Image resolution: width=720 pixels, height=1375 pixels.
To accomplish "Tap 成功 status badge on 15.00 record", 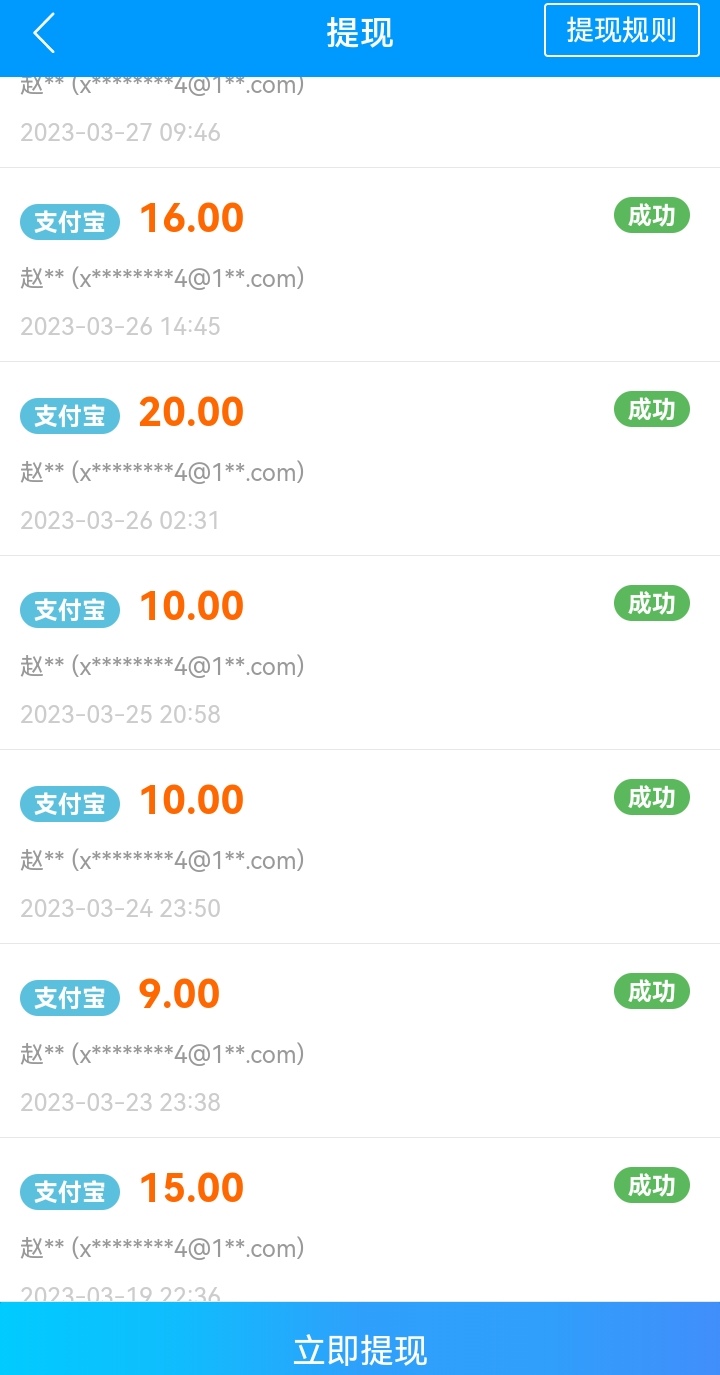I will click(x=651, y=1185).
